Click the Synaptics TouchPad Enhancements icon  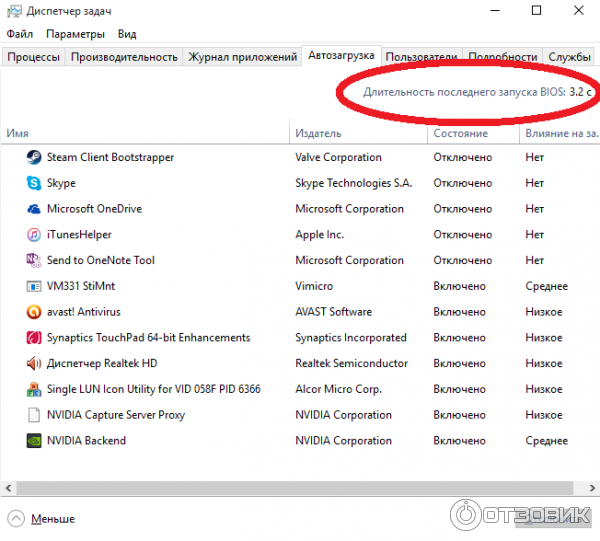33,338
